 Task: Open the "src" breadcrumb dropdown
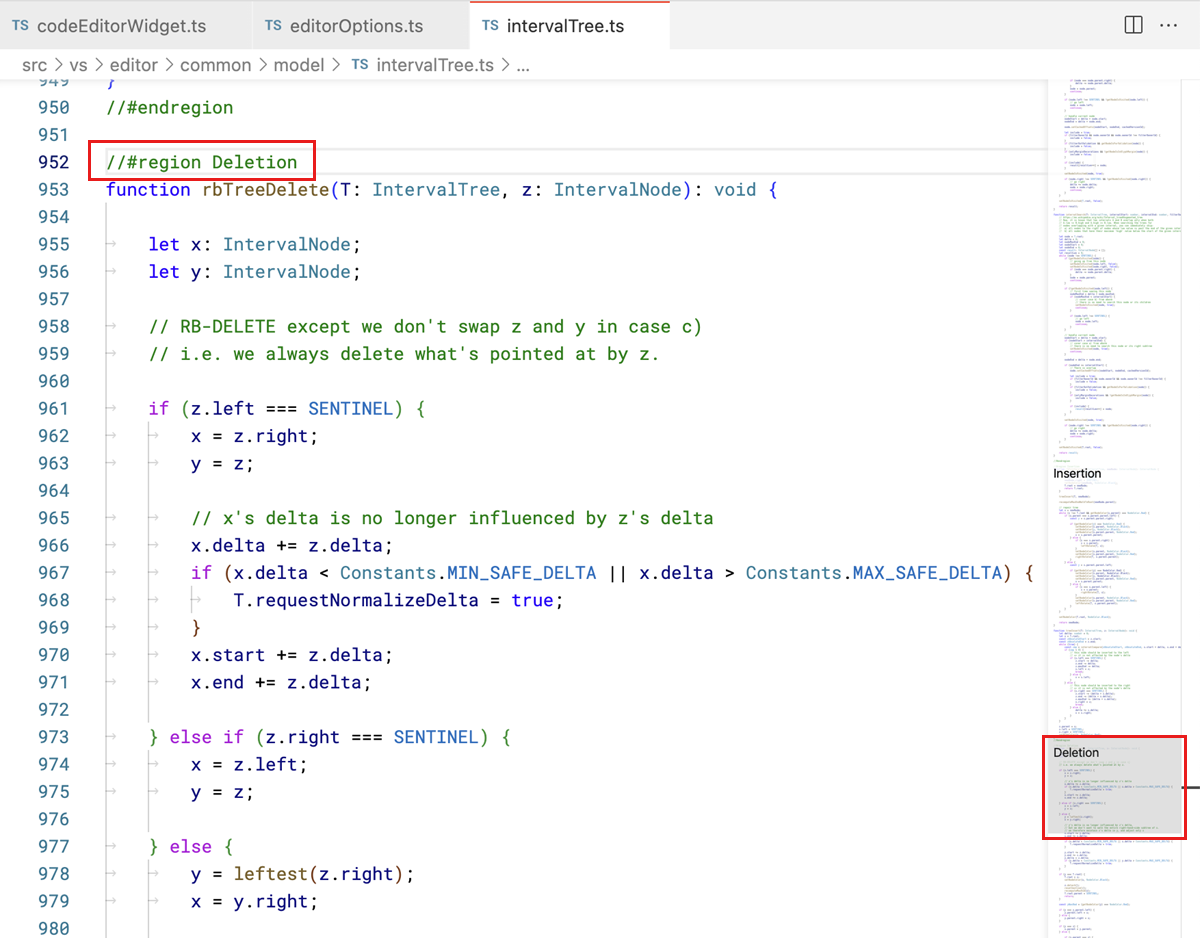click(x=34, y=64)
